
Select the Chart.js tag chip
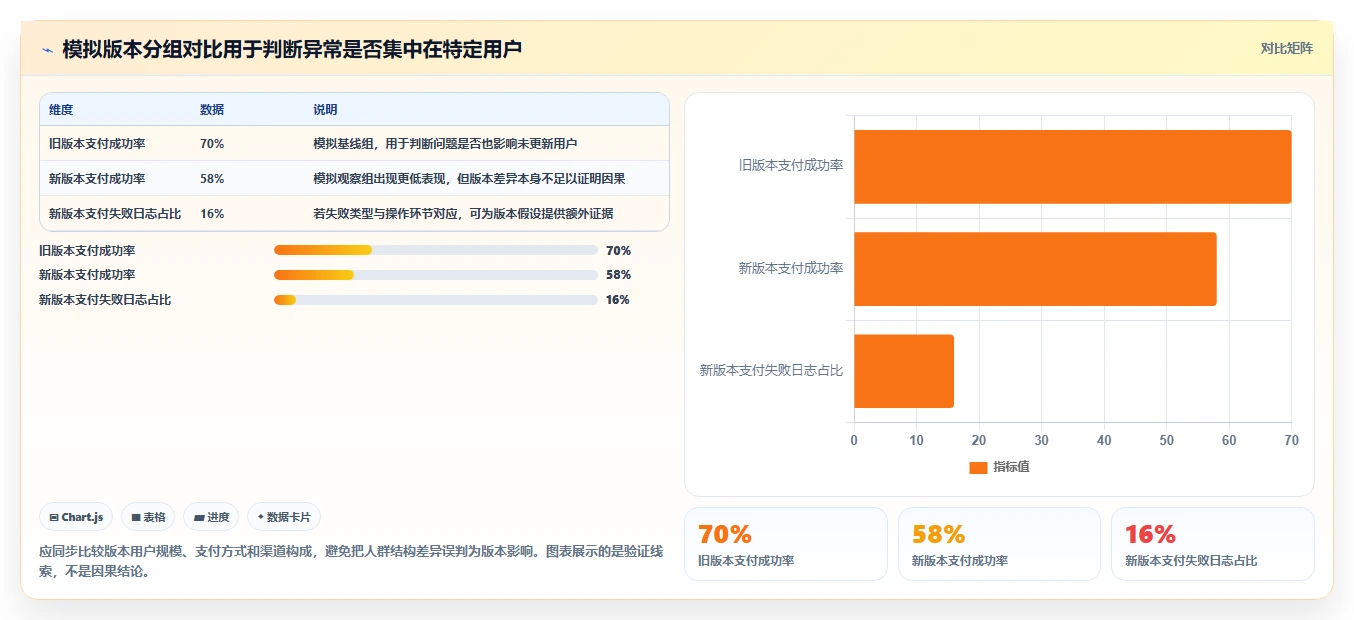tap(77, 517)
